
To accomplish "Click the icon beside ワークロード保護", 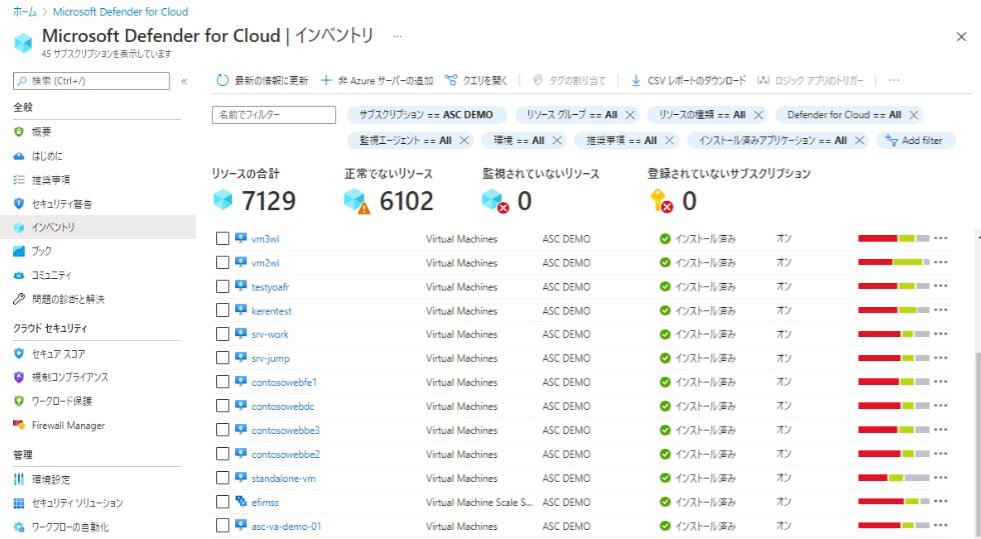I will [19, 401].
